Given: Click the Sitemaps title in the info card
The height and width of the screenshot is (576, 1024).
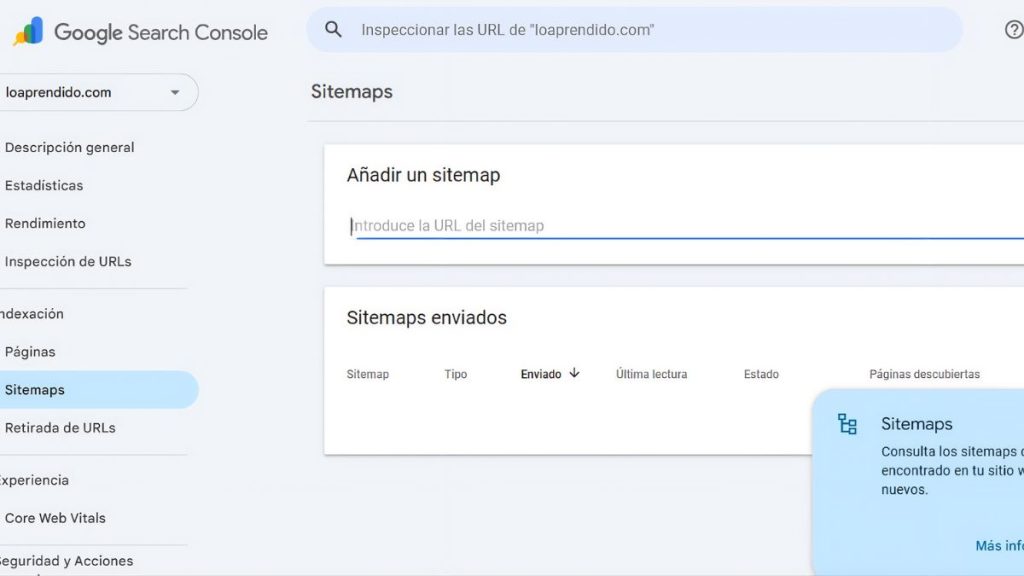Looking at the screenshot, I should pyautogui.click(x=917, y=424).
